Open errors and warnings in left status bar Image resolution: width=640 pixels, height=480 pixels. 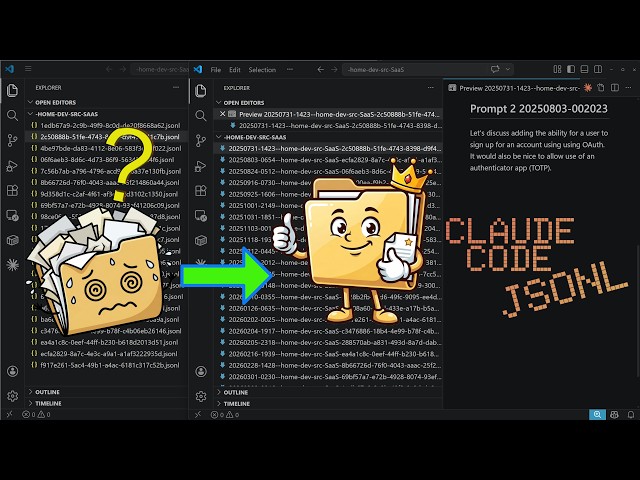[x=36, y=414]
